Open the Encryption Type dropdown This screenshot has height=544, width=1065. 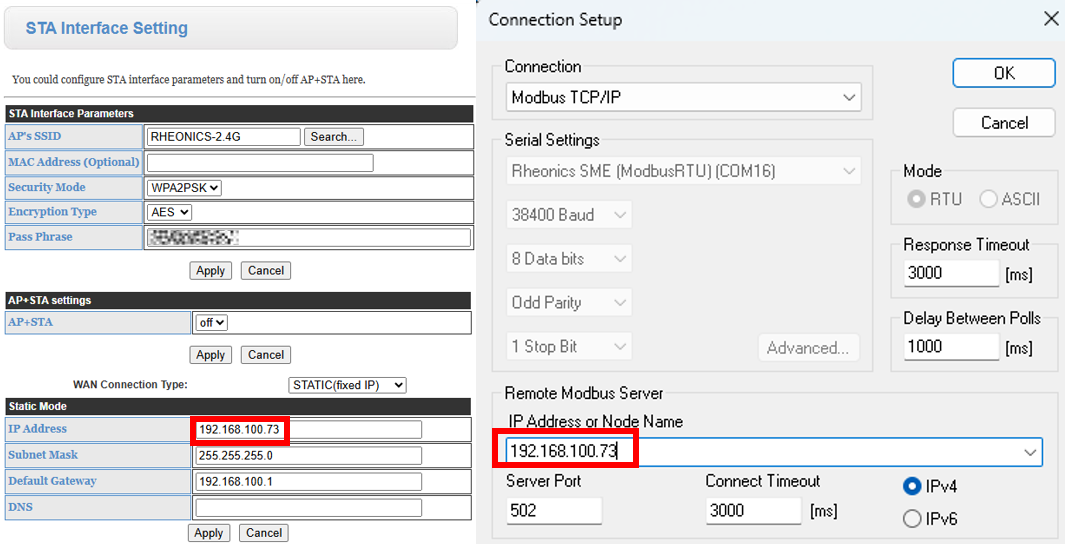point(169,212)
